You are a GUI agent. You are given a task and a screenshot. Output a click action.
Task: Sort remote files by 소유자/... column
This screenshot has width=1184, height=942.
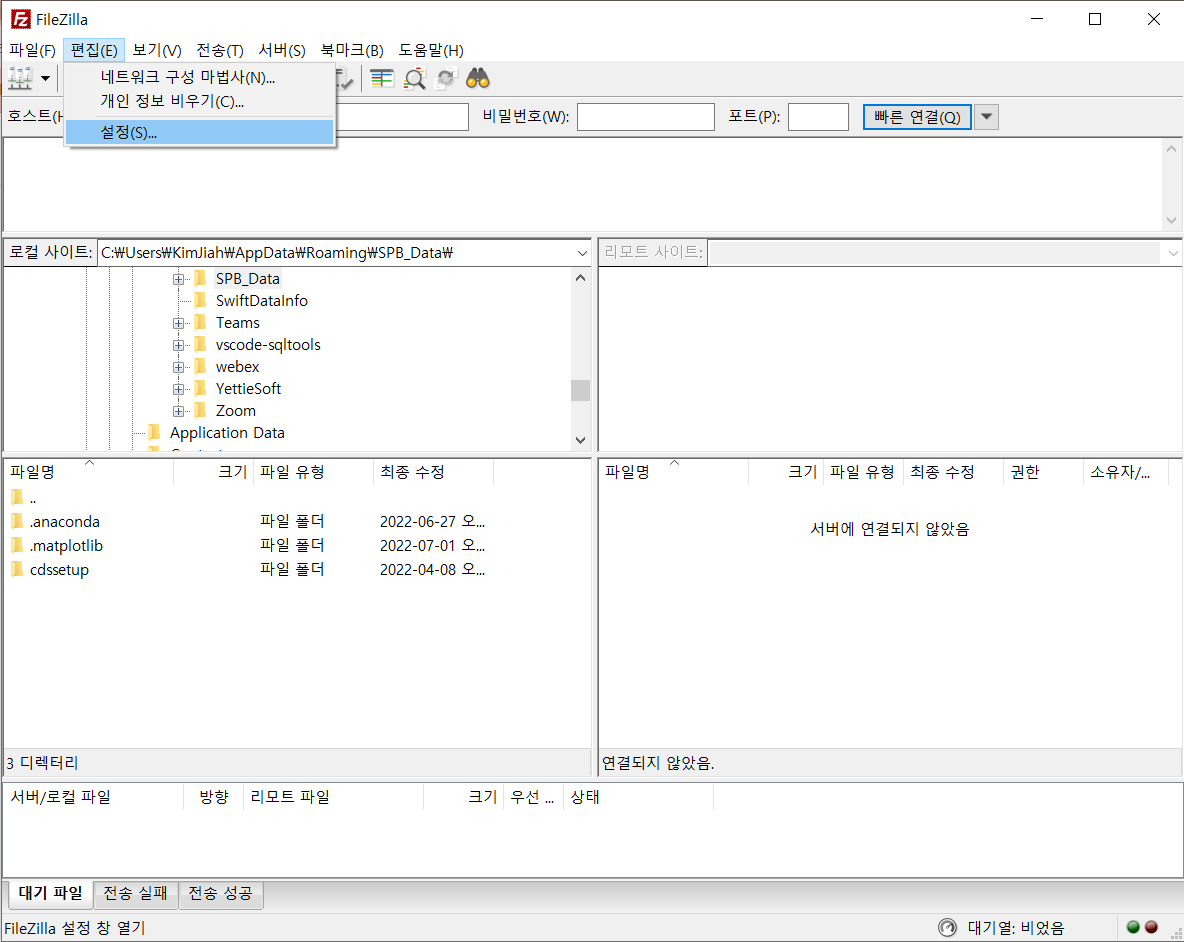(1125, 472)
